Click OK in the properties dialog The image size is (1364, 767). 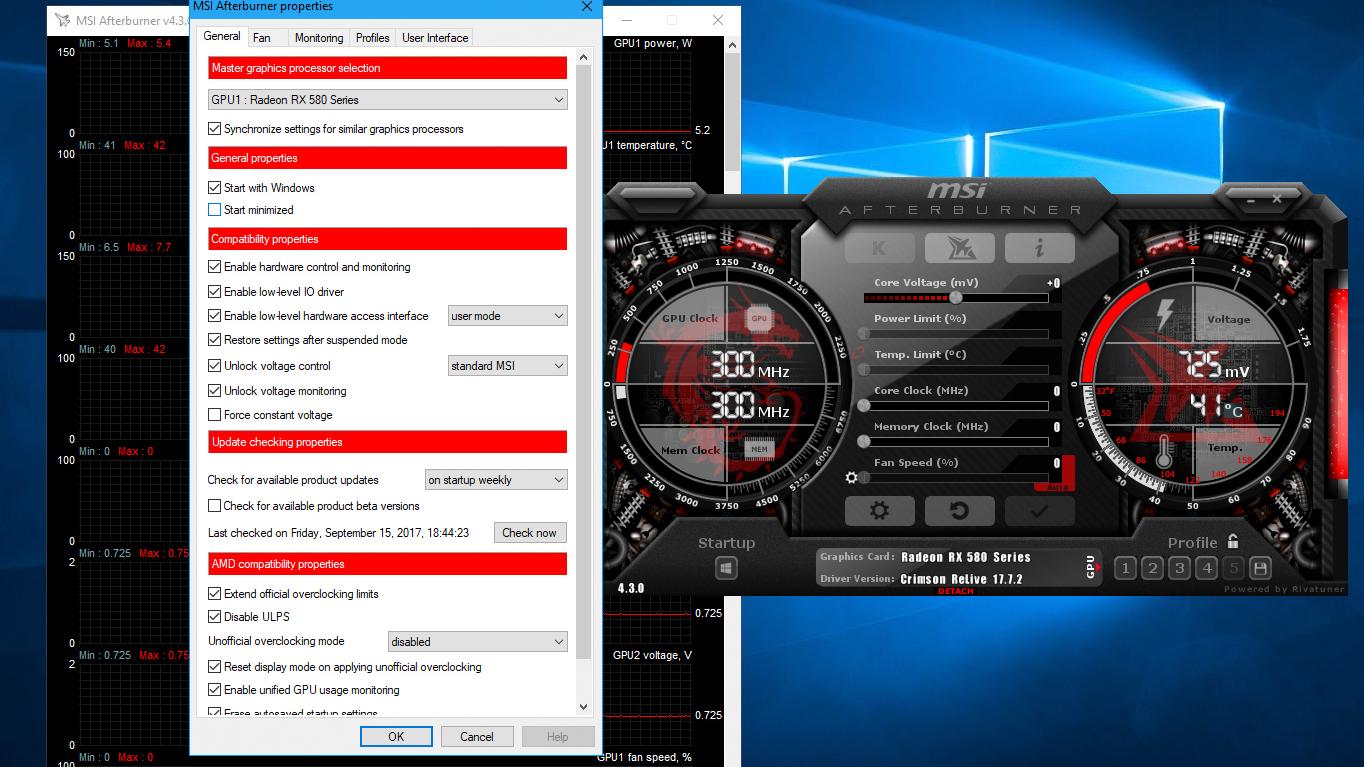click(396, 737)
